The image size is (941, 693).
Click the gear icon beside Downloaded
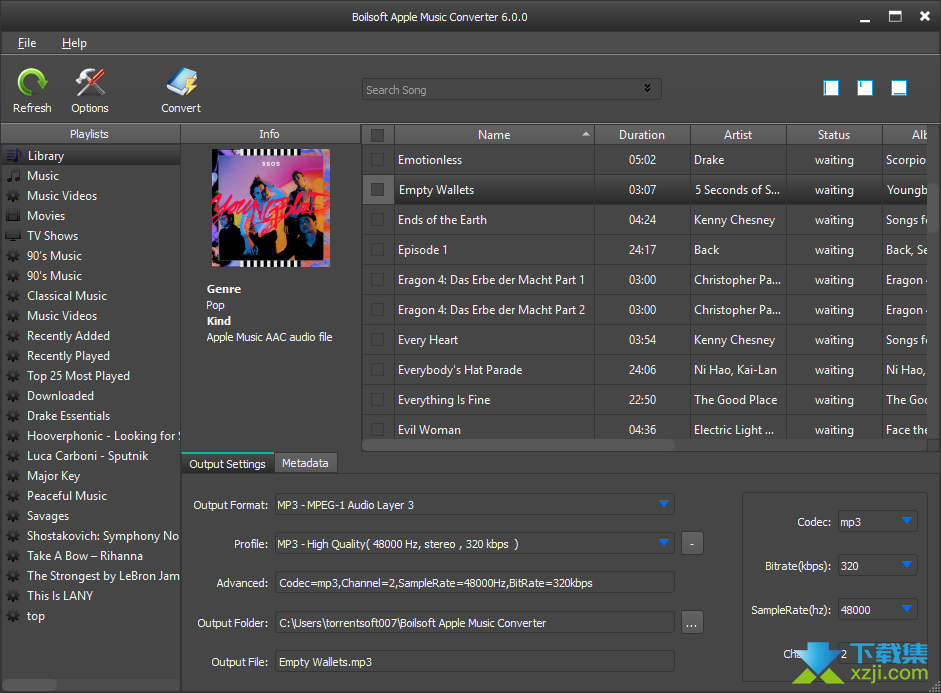pos(13,396)
